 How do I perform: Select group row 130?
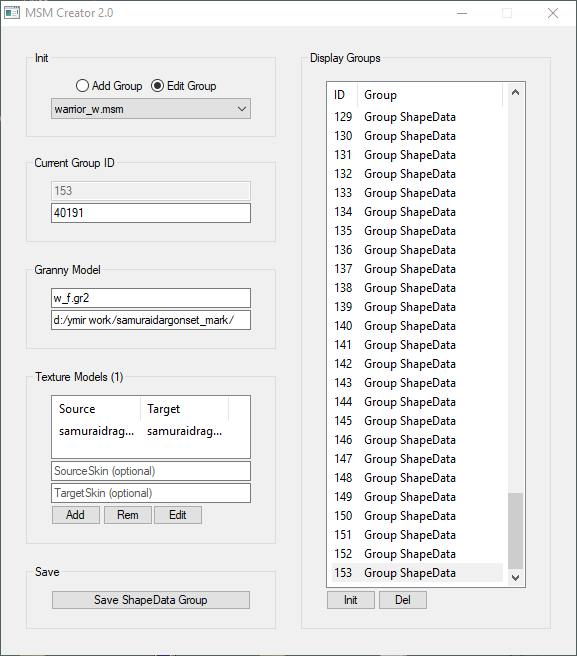417,136
